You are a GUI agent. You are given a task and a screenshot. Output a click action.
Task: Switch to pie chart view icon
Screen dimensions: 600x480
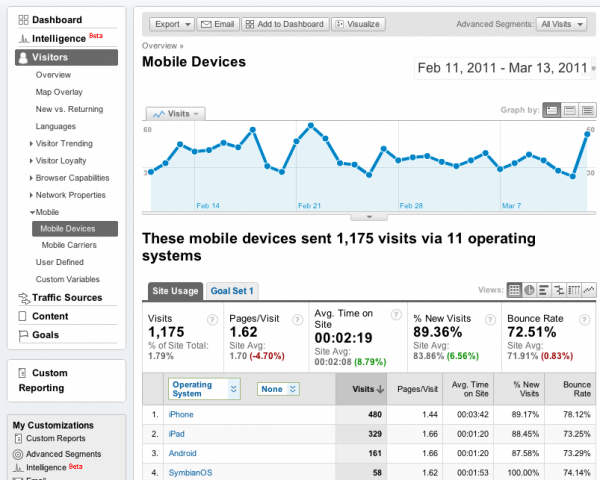pos(529,290)
